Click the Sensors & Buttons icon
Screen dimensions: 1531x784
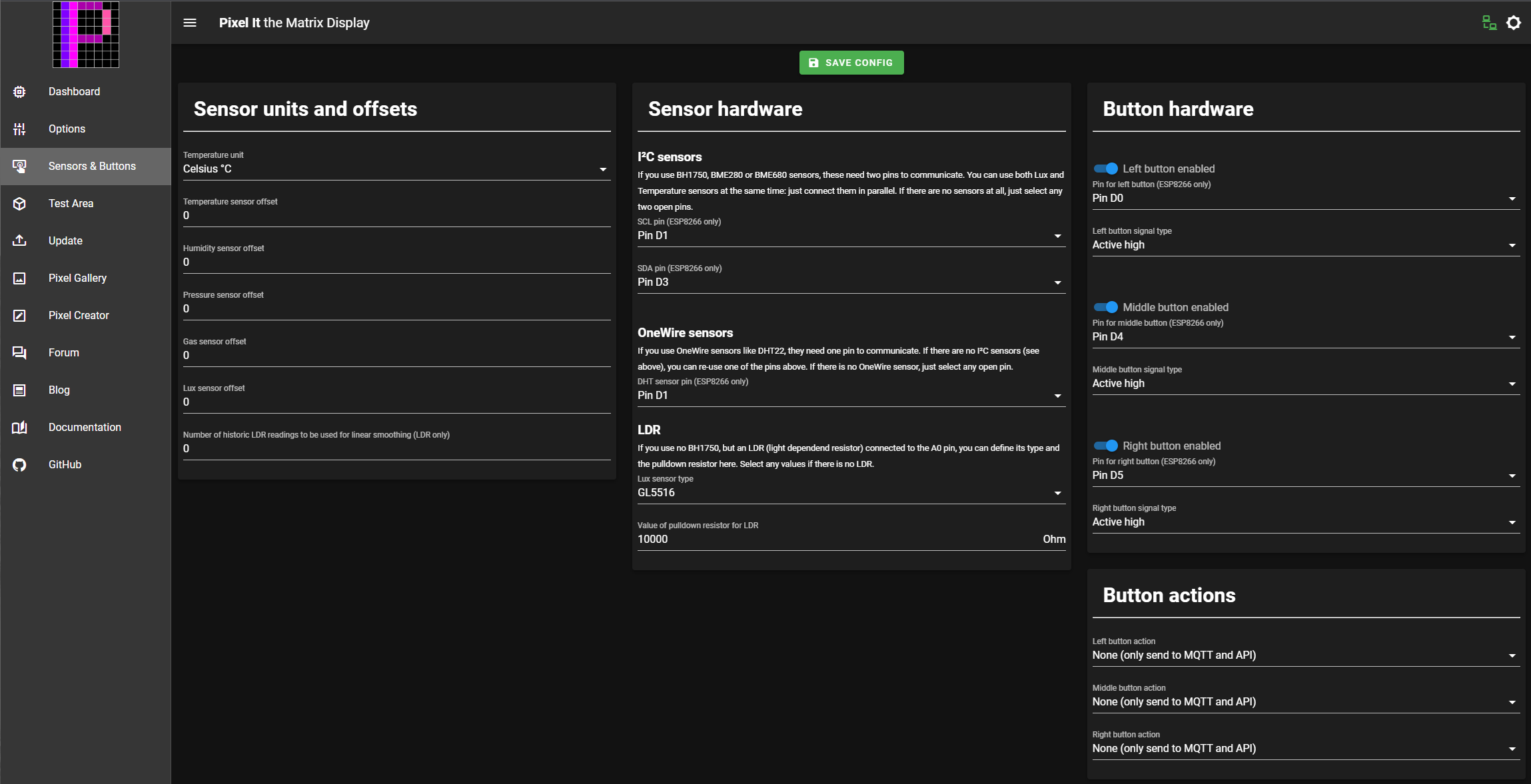[19, 167]
